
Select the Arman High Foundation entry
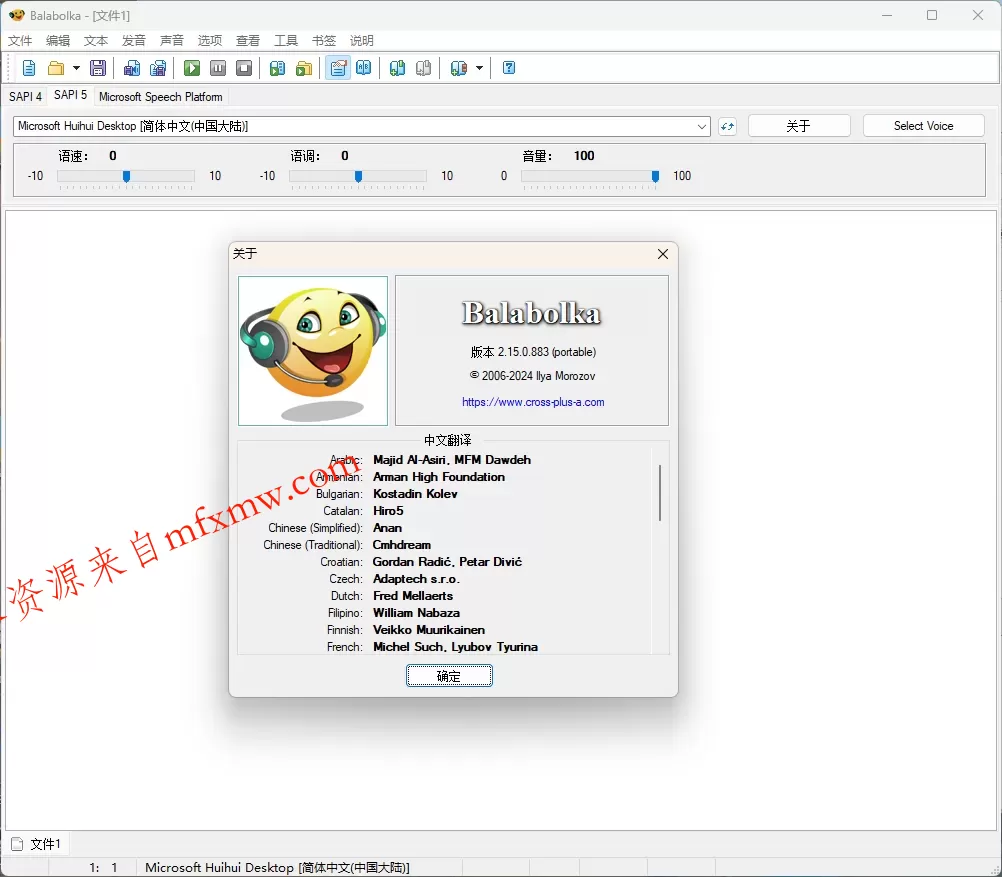pyautogui.click(x=439, y=477)
